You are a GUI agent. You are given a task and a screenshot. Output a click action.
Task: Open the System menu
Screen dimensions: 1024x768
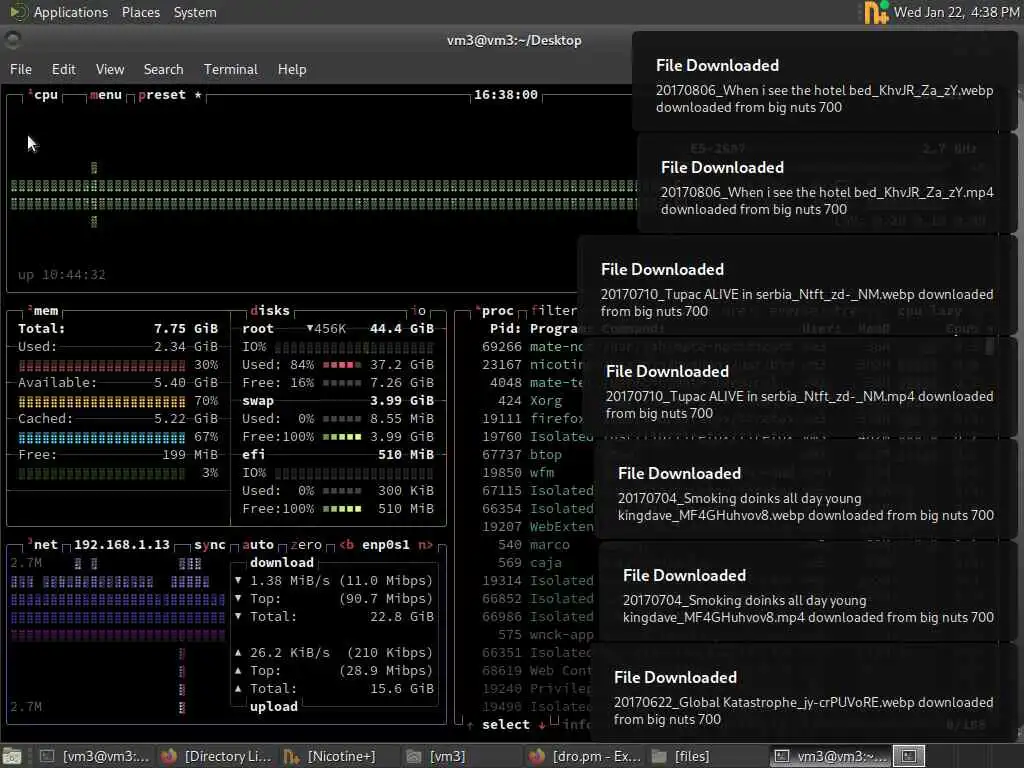pyautogui.click(x=195, y=12)
